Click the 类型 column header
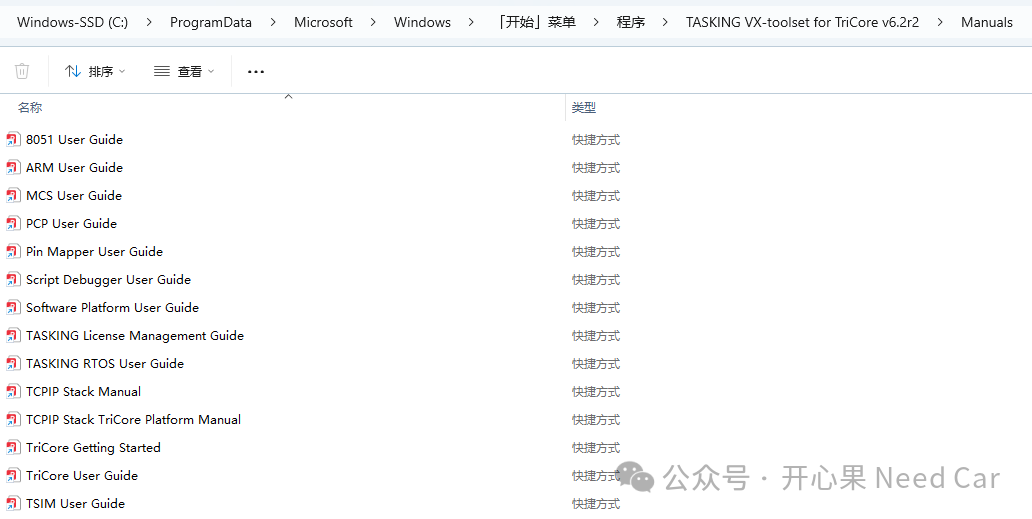The height and width of the screenshot is (519, 1032). 584,108
